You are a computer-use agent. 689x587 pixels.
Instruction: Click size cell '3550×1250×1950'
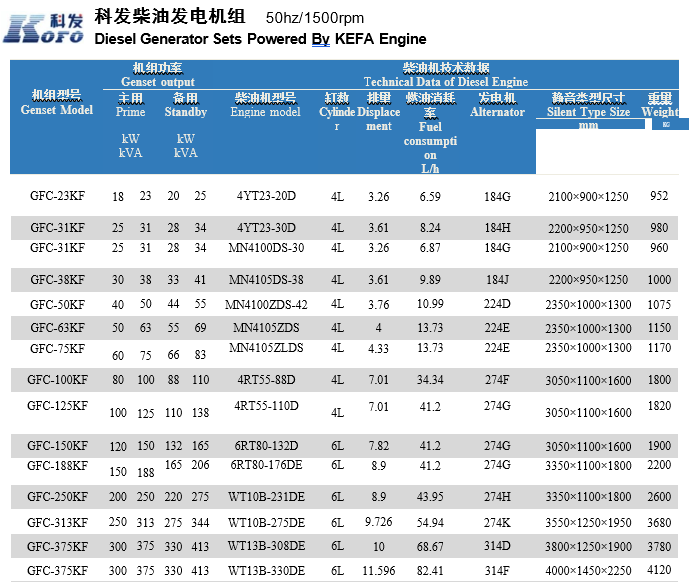click(x=588, y=522)
